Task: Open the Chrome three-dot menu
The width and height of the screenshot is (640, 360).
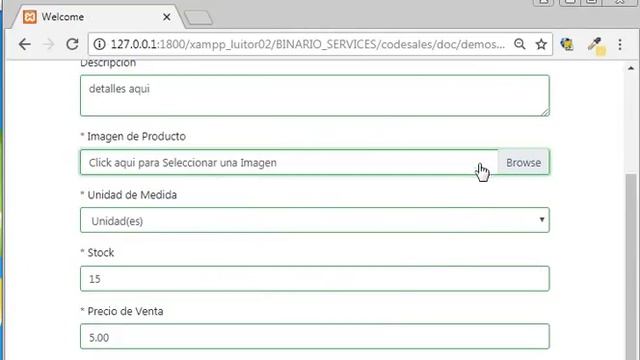Action: pos(620,44)
